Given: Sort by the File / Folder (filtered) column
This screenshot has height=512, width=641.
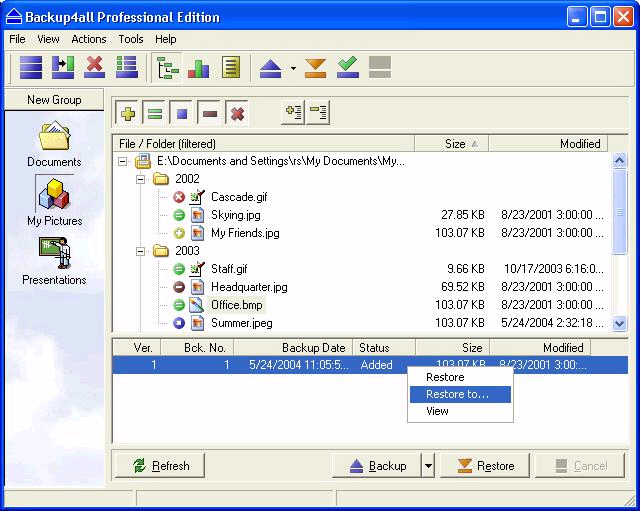Looking at the screenshot, I should tap(264, 144).
